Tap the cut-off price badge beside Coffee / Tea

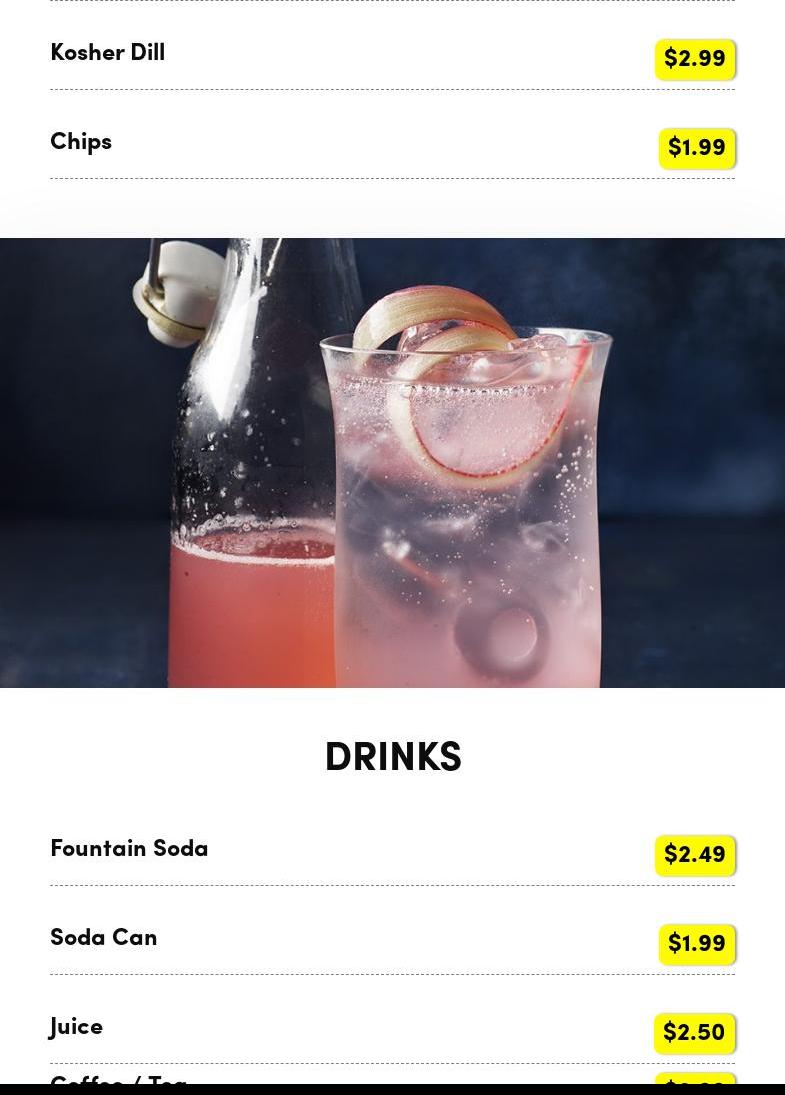(695, 1078)
